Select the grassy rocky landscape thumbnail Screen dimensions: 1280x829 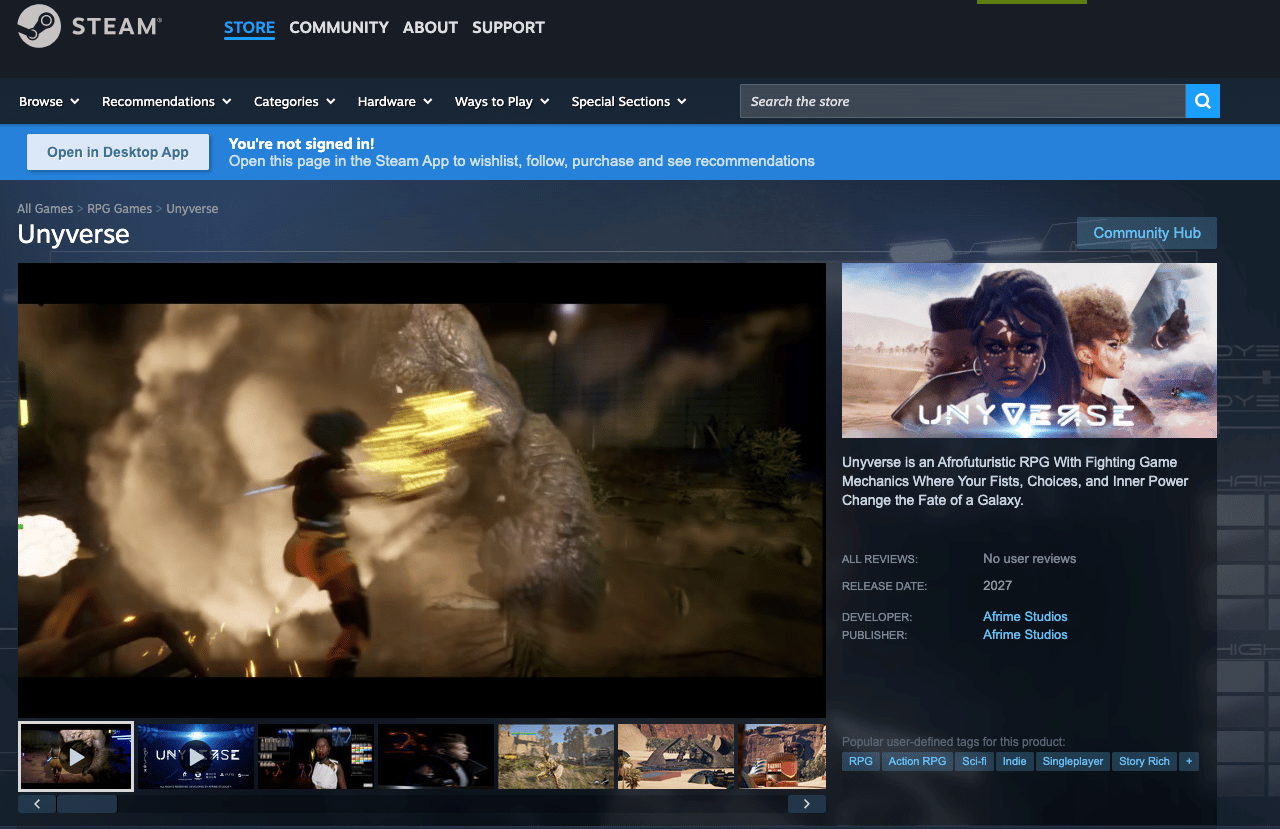point(556,756)
